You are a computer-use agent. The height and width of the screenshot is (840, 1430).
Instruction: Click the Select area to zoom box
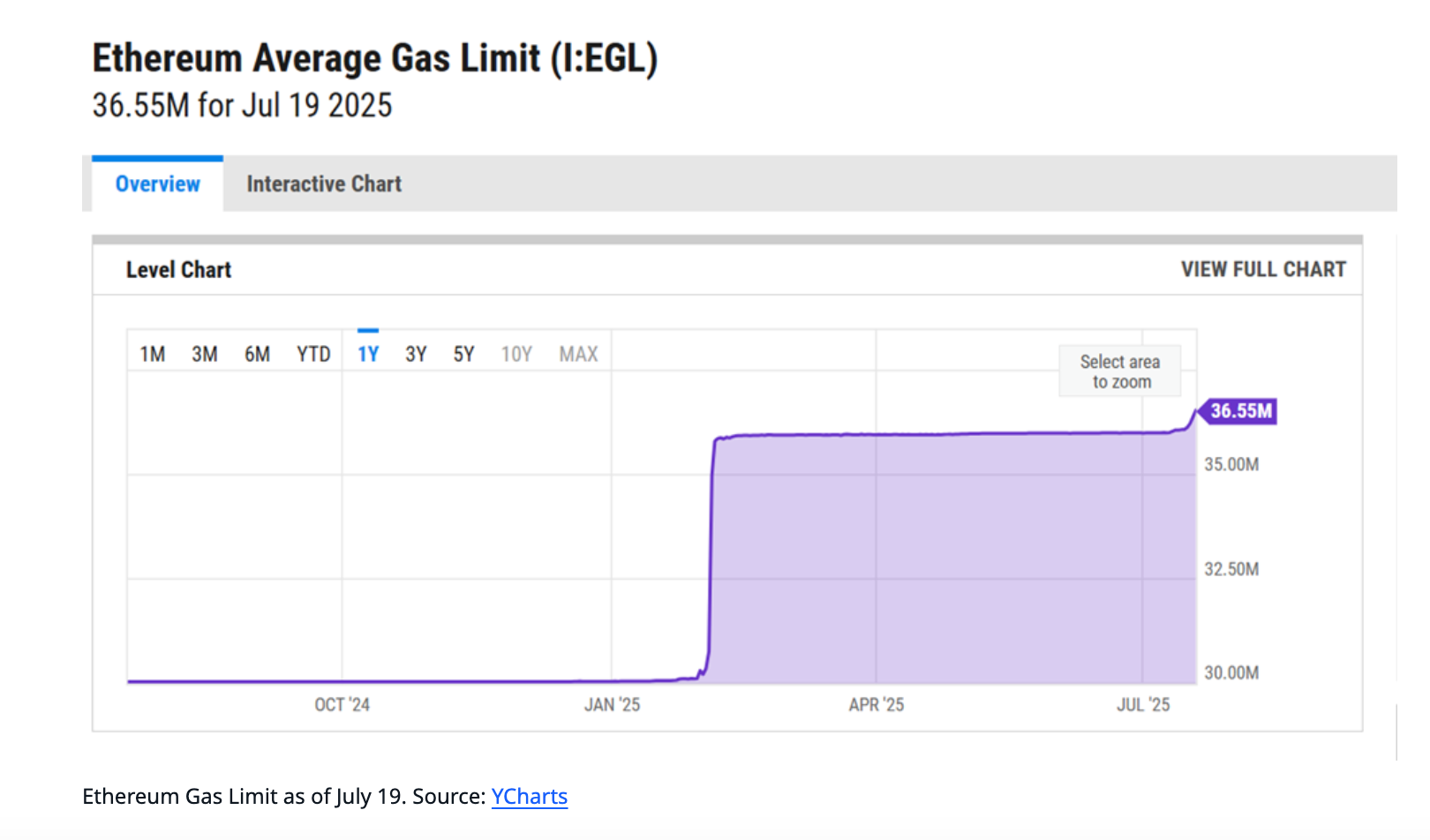click(1119, 371)
